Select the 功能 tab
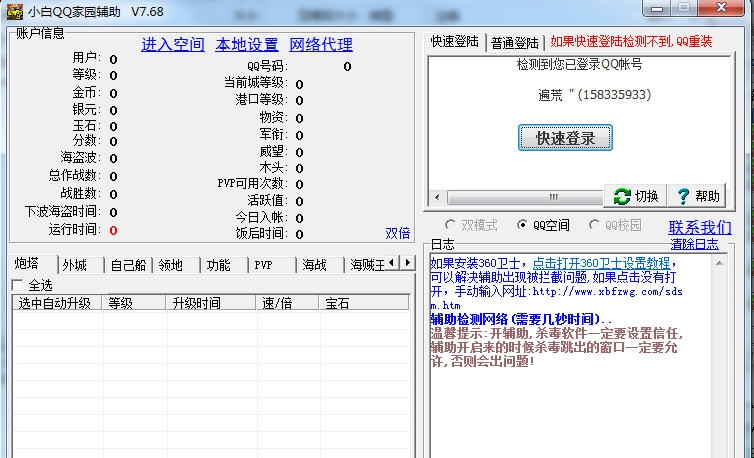 [x=224, y=265]
